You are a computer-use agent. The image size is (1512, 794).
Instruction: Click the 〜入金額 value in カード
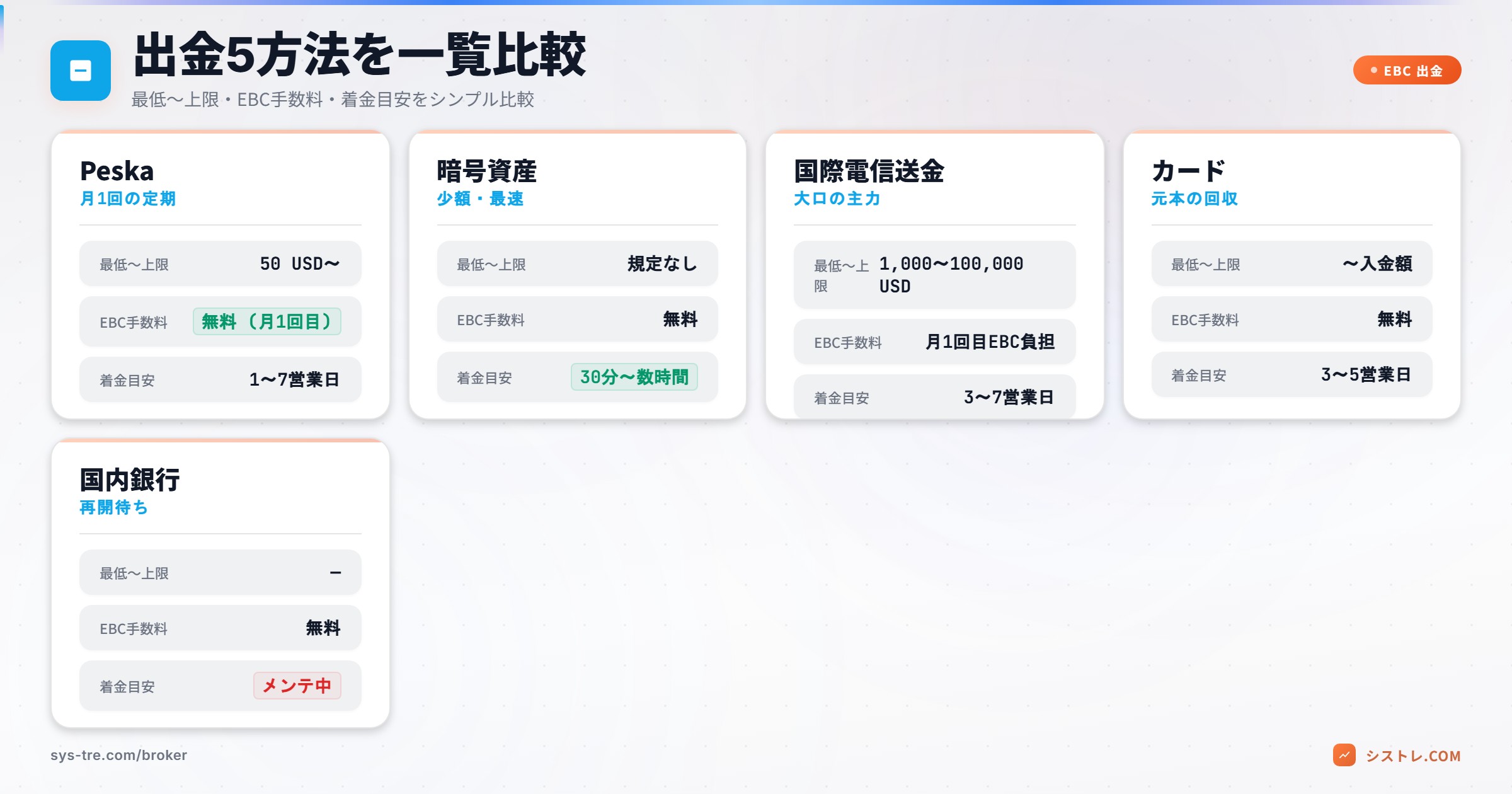(x=1377, y=263)
